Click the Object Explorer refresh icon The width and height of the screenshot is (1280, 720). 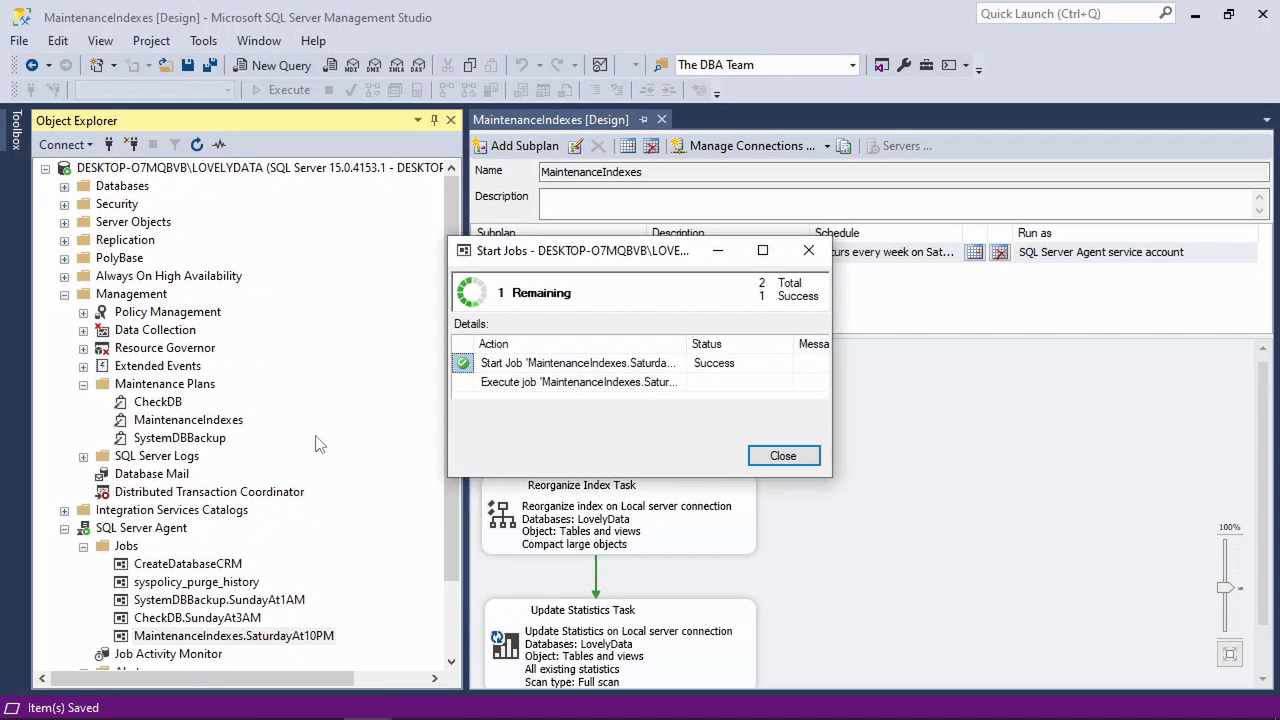[197, 145]
